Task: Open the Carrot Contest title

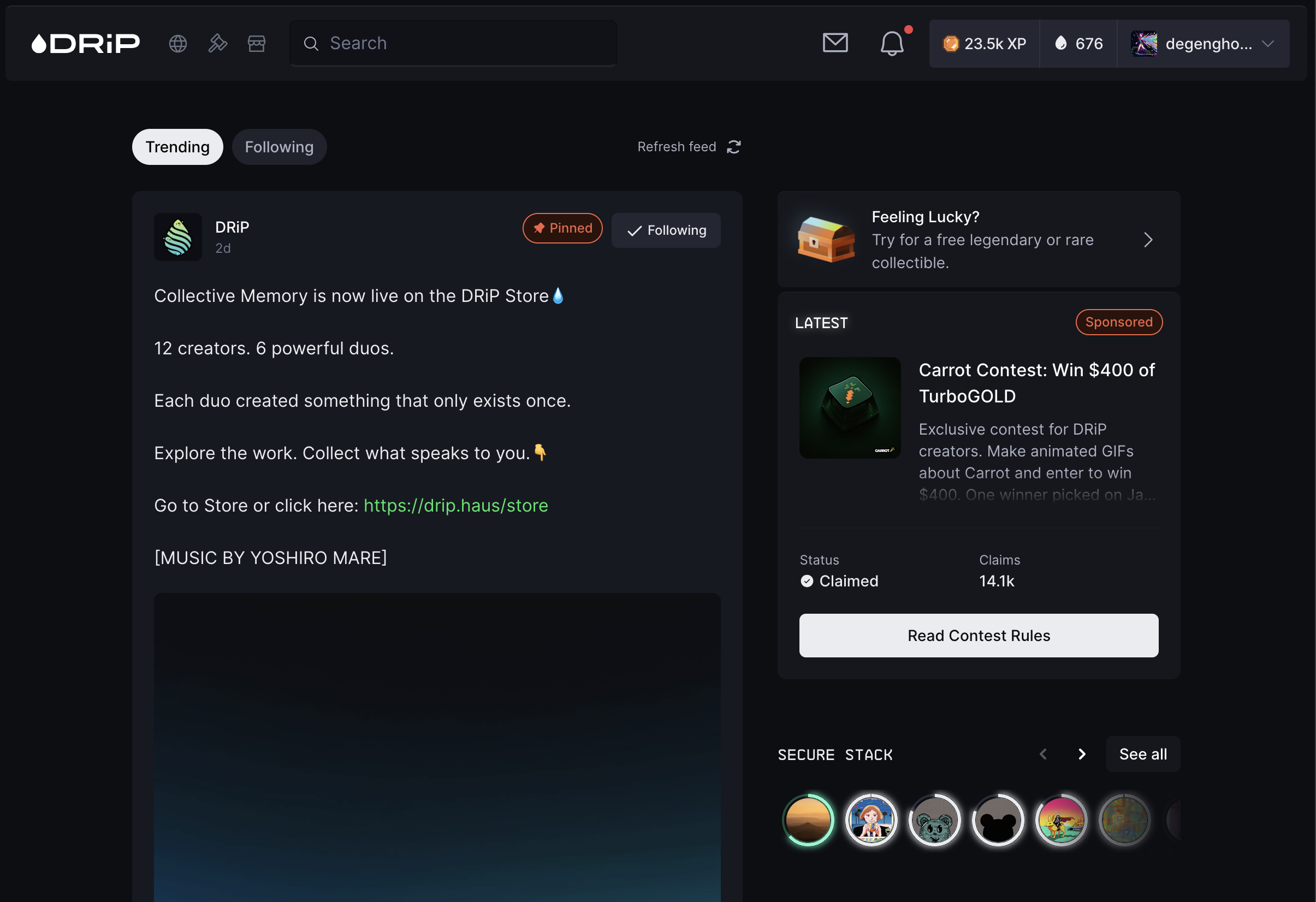Action: pos(1036,383)
